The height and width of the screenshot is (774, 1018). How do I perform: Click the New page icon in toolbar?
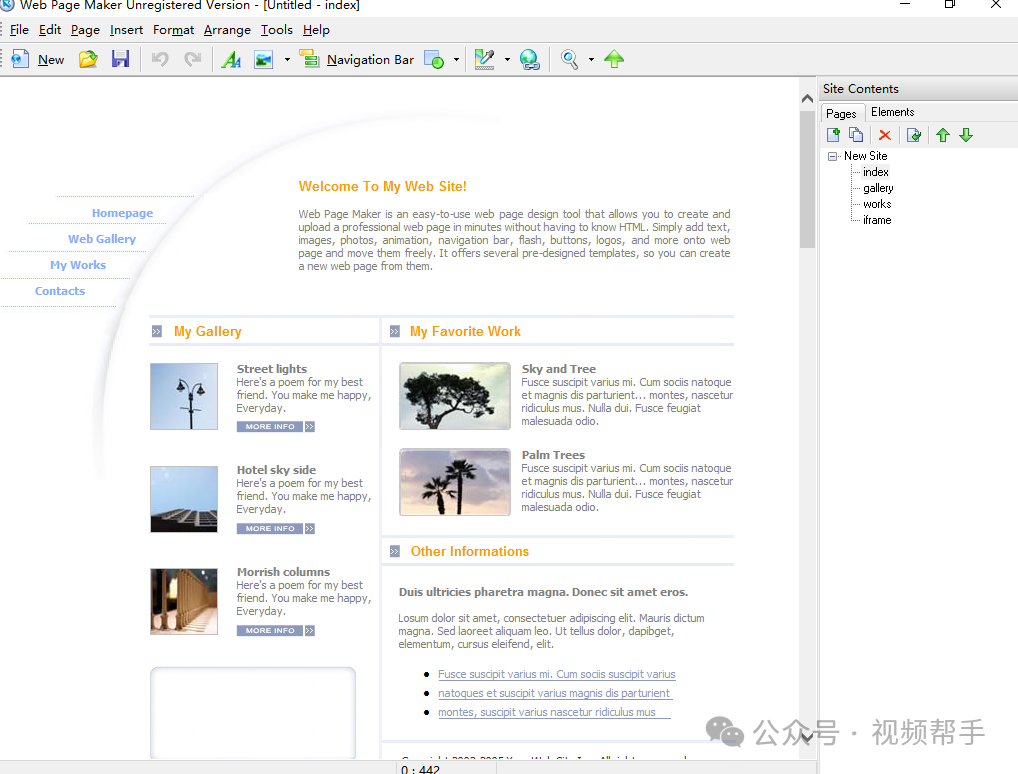click(20, 59)
